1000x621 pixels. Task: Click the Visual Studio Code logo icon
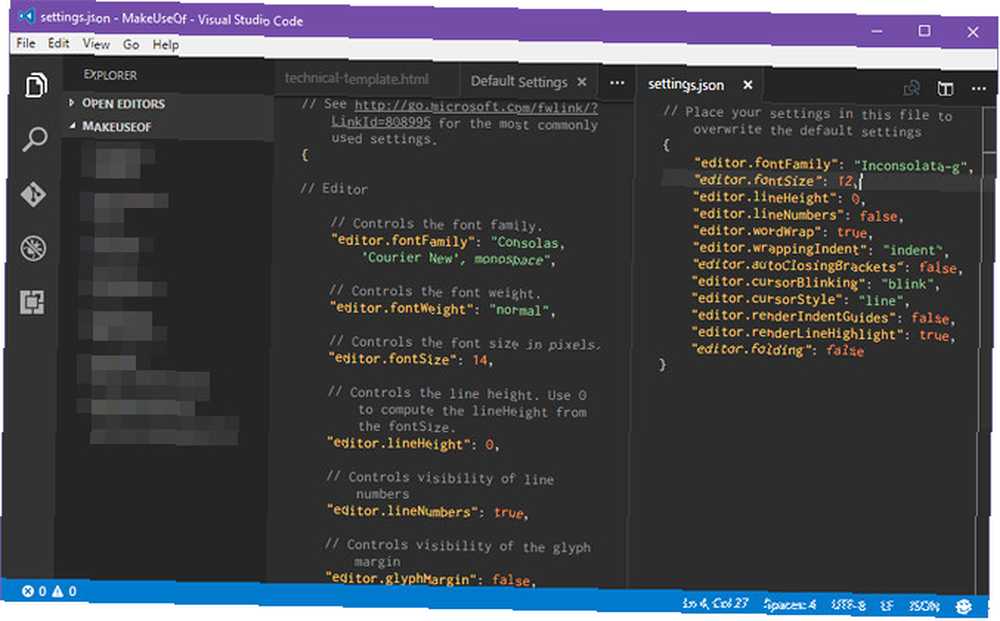coord(27,16)
